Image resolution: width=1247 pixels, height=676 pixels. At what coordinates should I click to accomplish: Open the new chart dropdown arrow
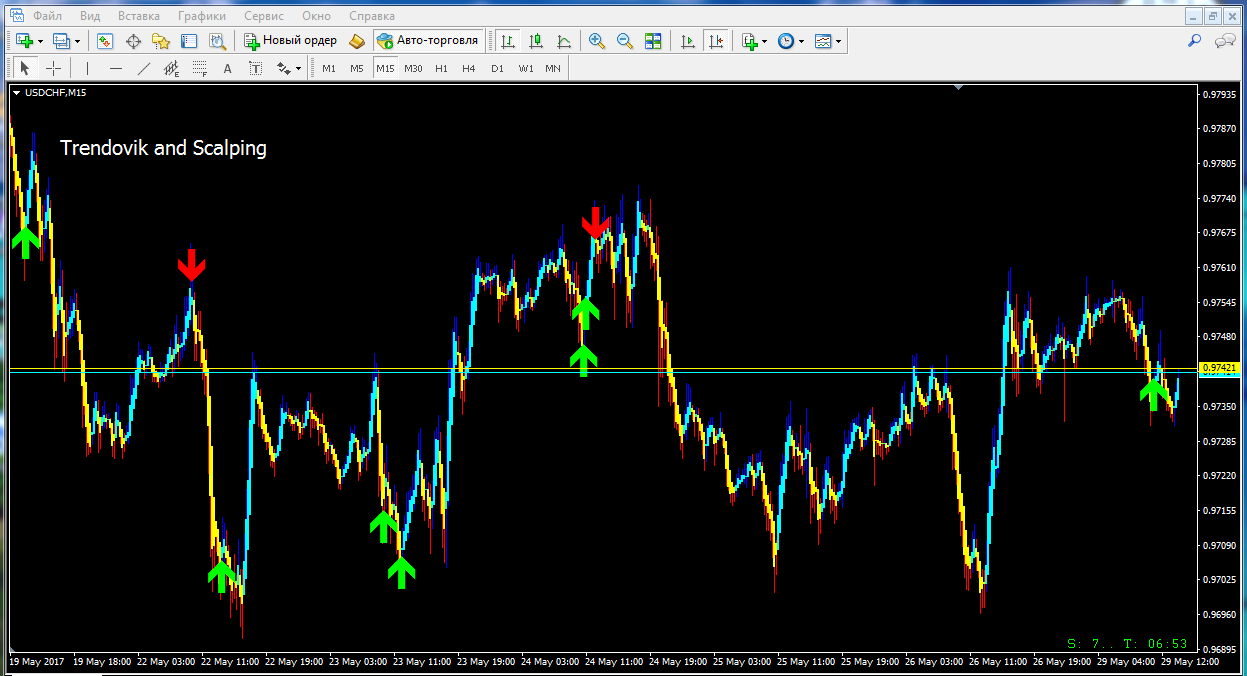[40, 41]
